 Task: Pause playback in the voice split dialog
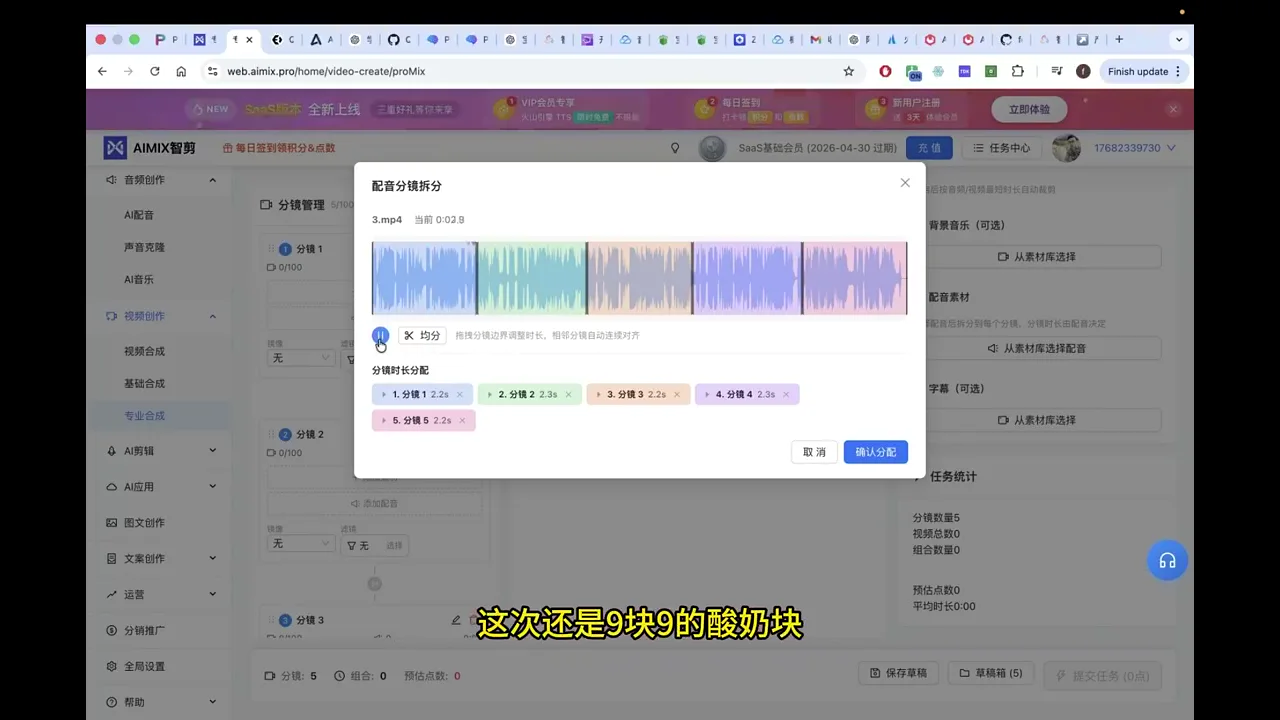pyautogui.click(x=380, y=335)
